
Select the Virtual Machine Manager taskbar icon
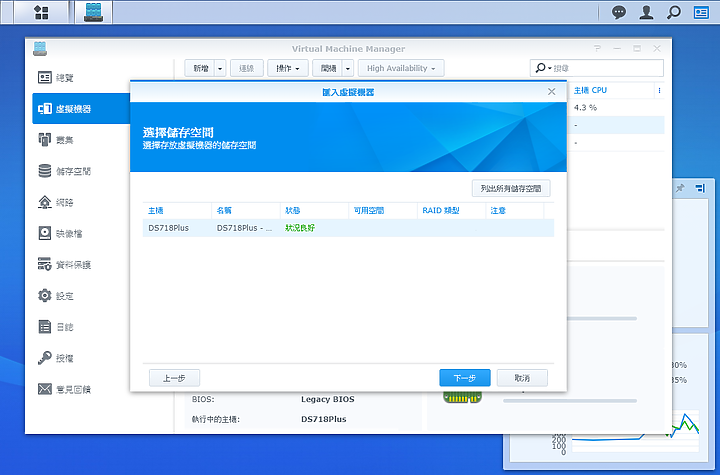click(94, 12)
